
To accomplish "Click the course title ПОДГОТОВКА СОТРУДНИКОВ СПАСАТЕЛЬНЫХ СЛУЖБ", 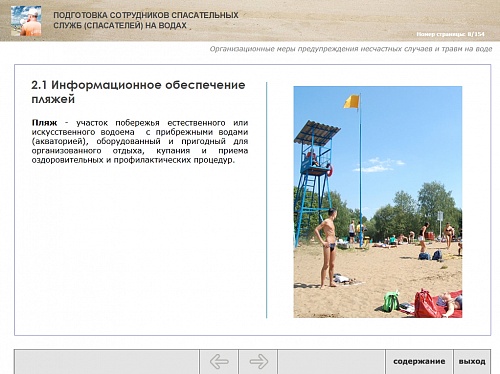I will (146, 20).
